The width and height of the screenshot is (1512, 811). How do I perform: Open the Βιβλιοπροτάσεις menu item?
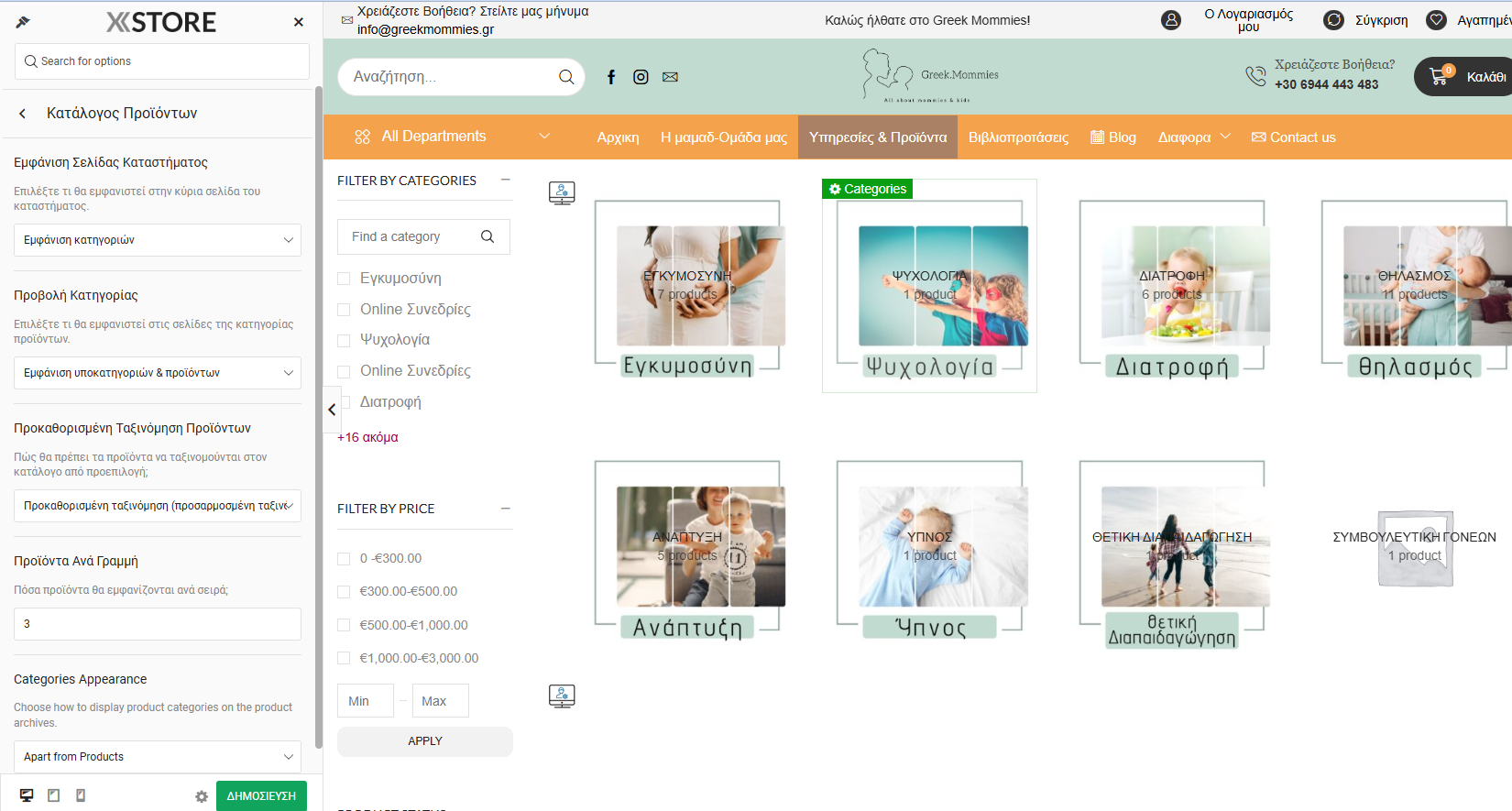point(1018,137)
